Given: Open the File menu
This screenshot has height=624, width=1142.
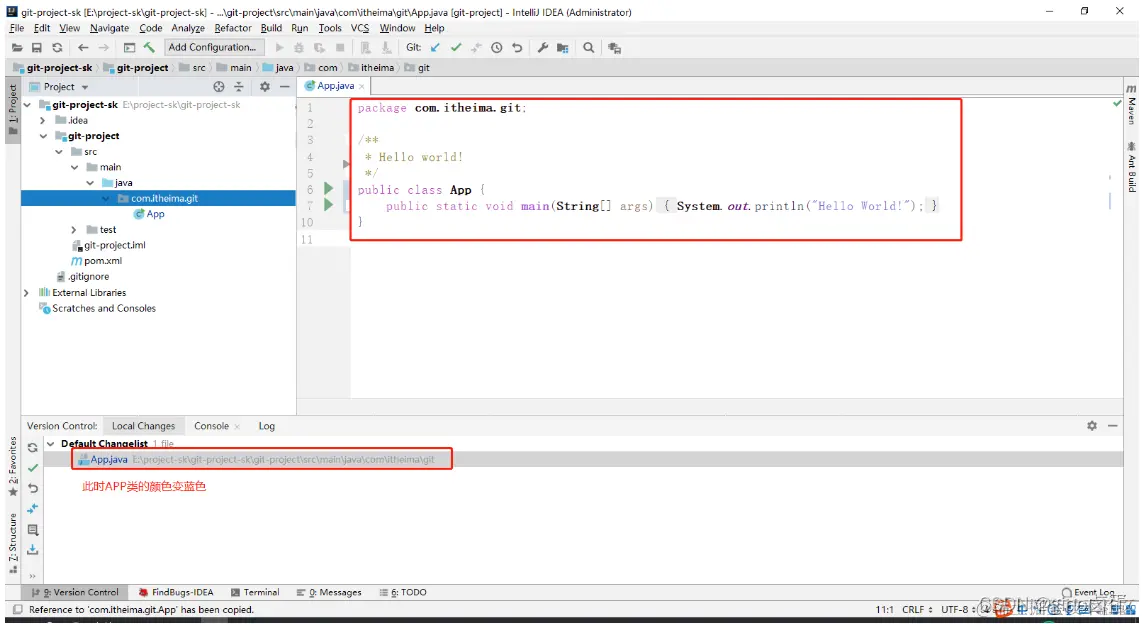Looking at the screenshot, I should click(17, 28).
